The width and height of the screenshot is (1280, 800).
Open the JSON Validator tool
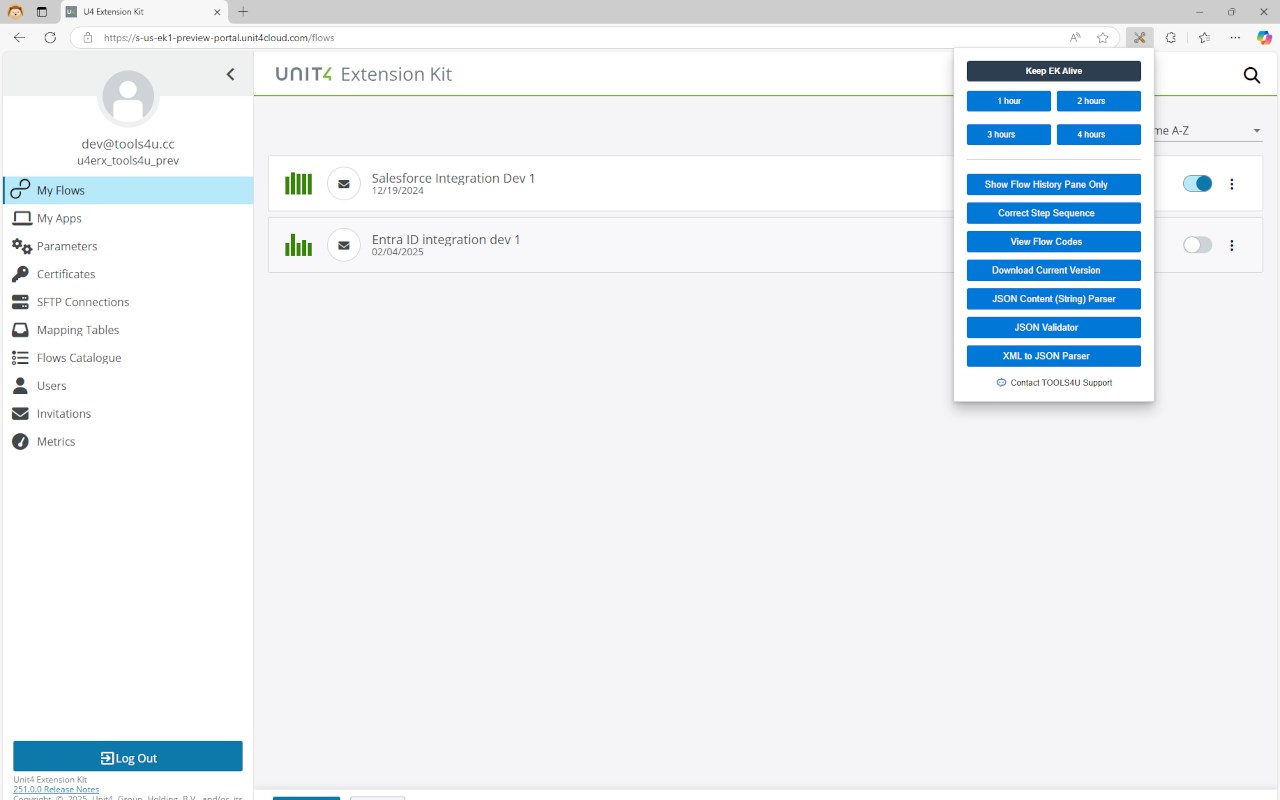[1054, 327]
